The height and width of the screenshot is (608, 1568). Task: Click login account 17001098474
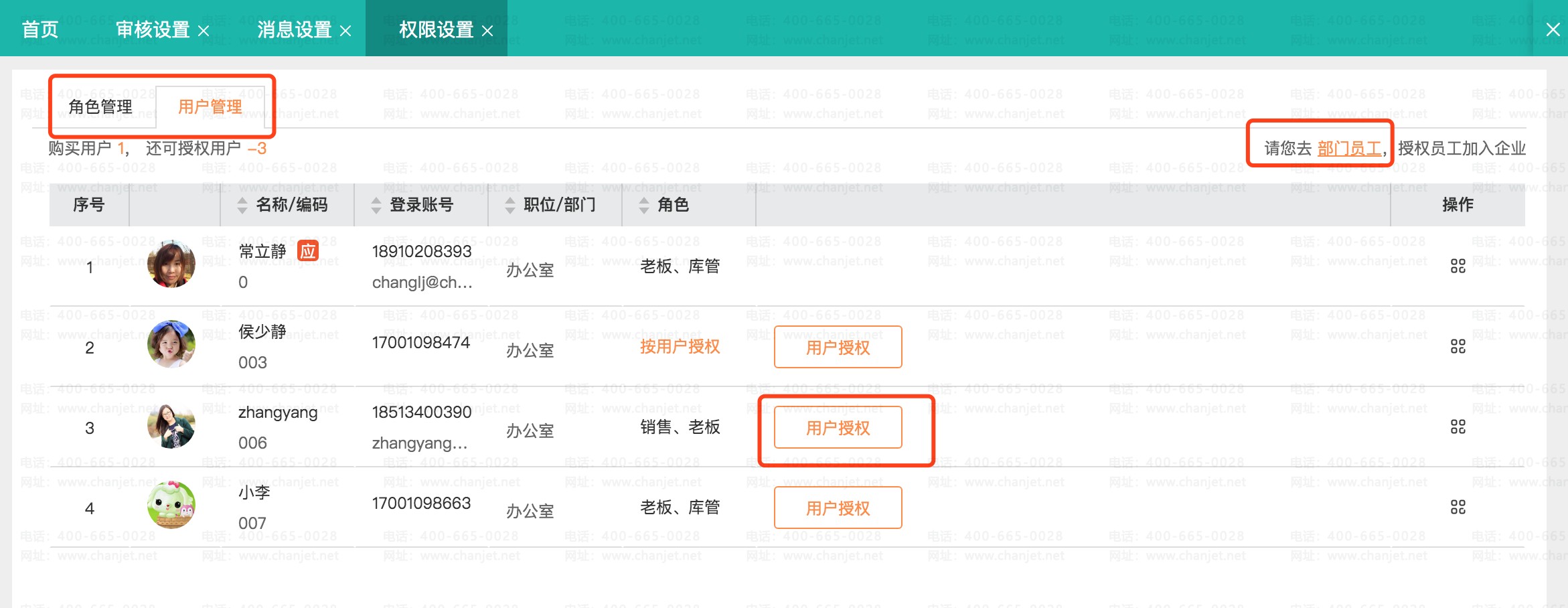(421, 342)
